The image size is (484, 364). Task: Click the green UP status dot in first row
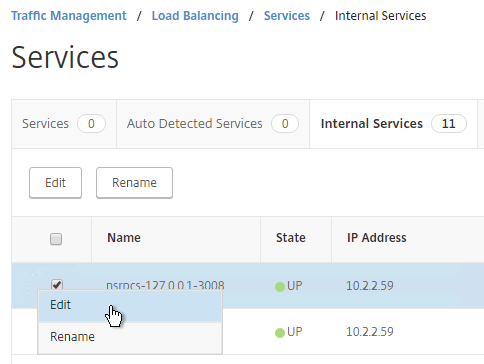click(x=280, y=287)
